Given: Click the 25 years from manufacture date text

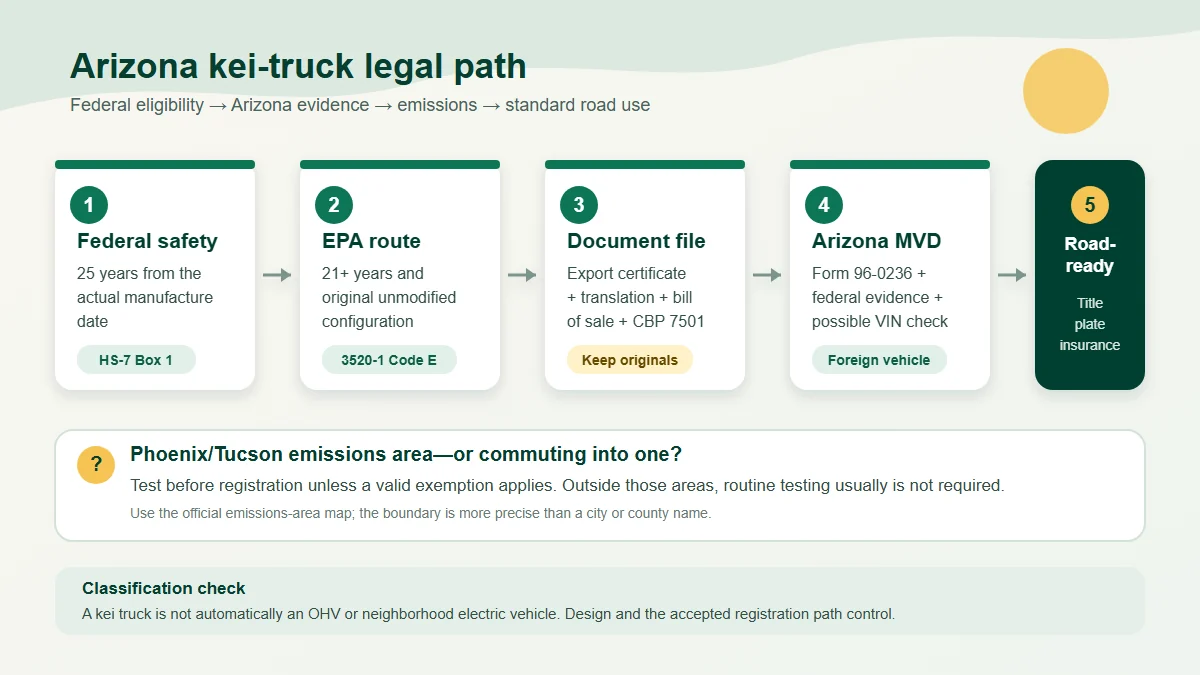Looking at the screenshot, I should [x=145, y=297].
